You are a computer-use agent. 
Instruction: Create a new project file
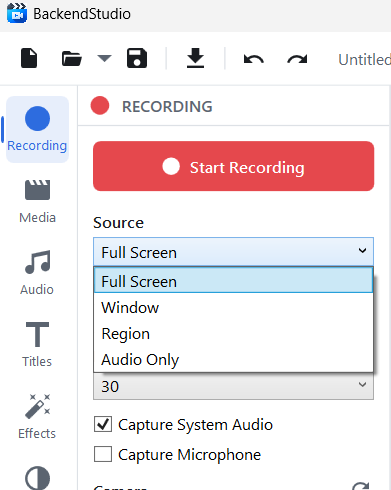(x=29, y=58)
